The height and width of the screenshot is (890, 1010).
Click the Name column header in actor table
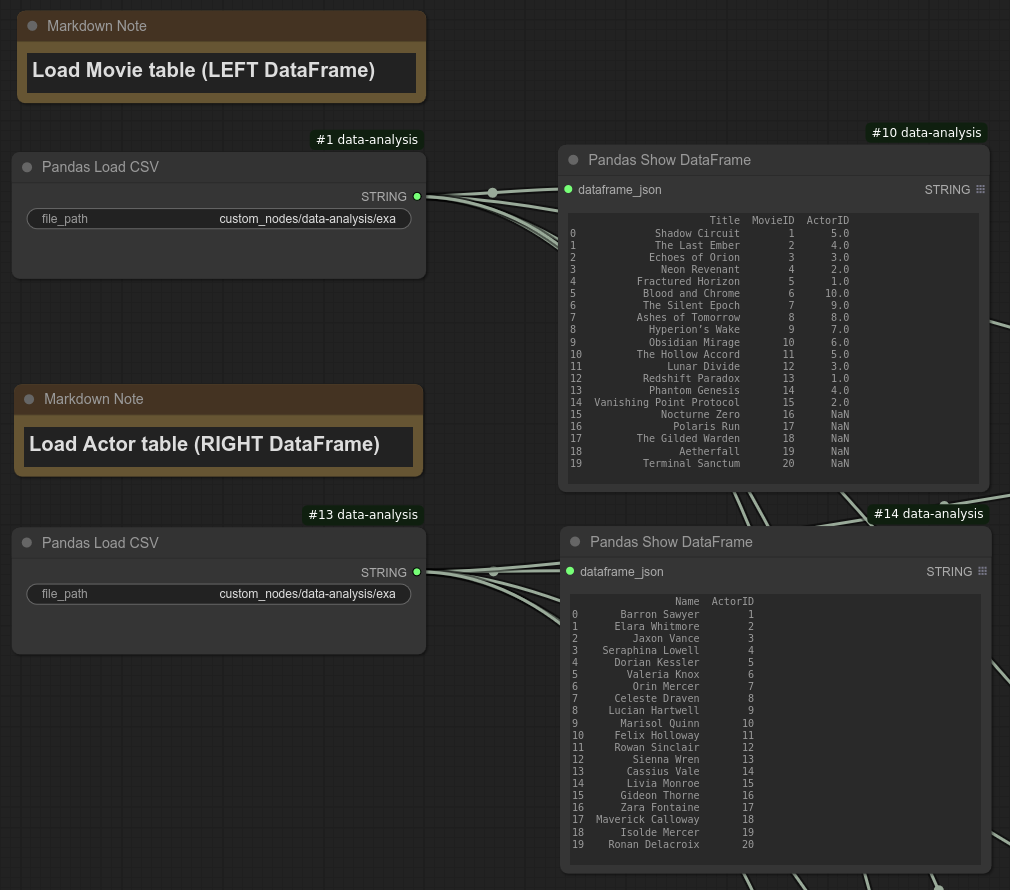687,601
